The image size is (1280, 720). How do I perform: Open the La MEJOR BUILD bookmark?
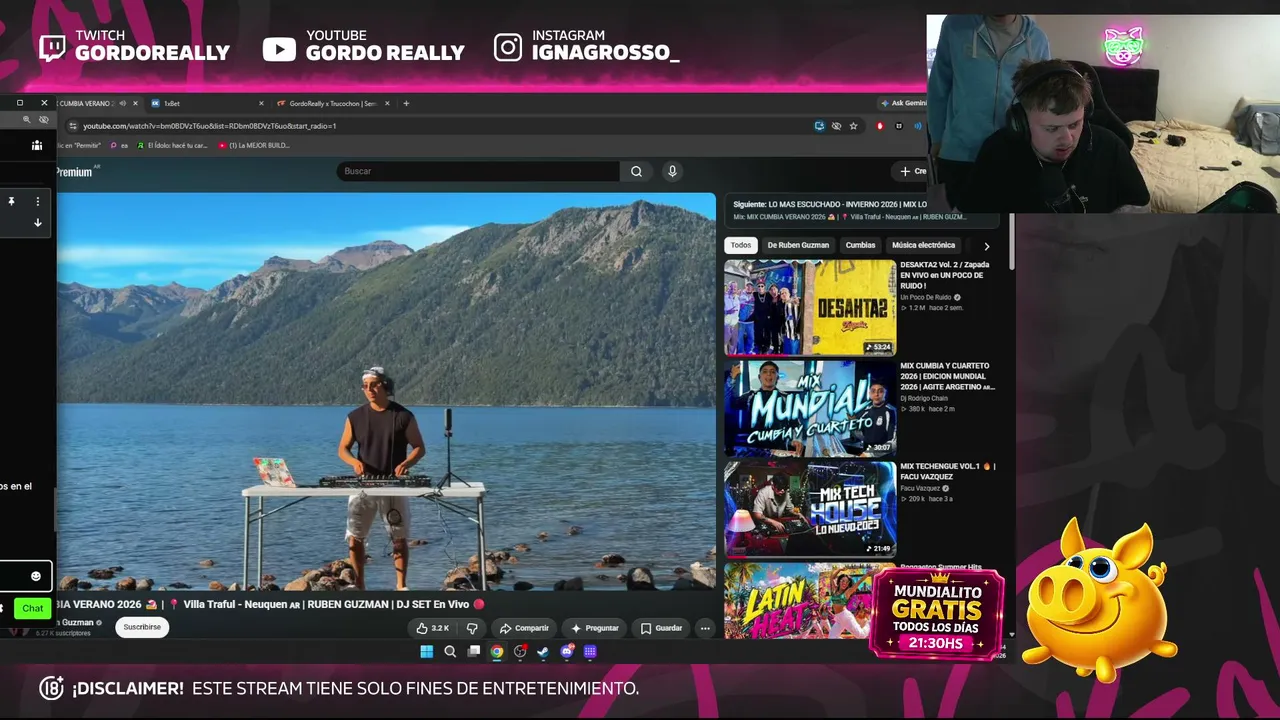point(254,145)
